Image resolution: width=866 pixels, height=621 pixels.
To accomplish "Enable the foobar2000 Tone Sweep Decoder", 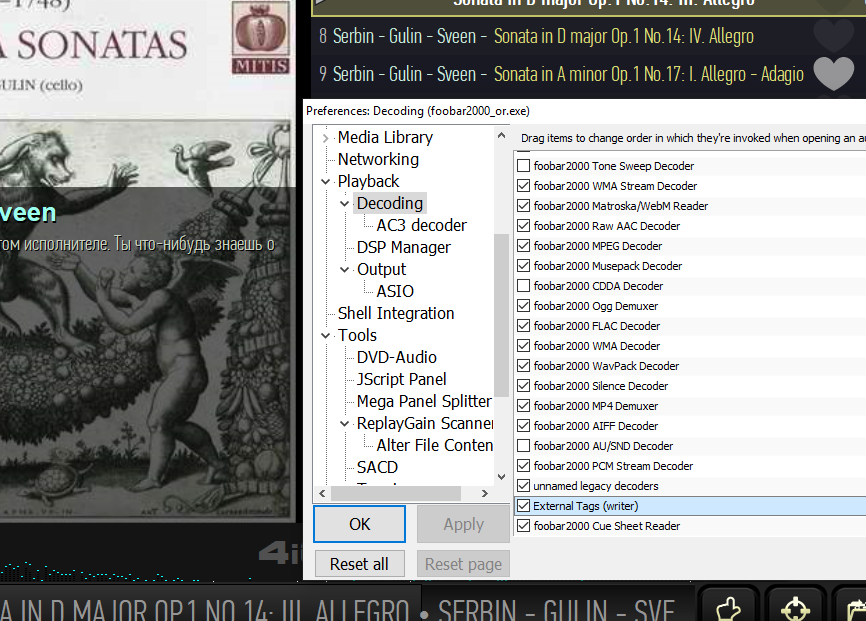I will [523, 166].
